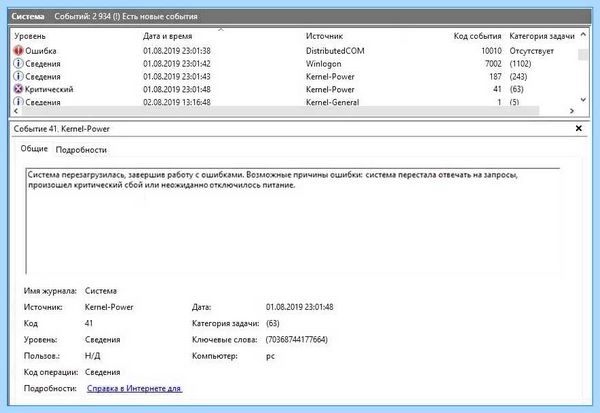Click event code 187 cell
The image size is (600, 413).
(x=495, y=77)
